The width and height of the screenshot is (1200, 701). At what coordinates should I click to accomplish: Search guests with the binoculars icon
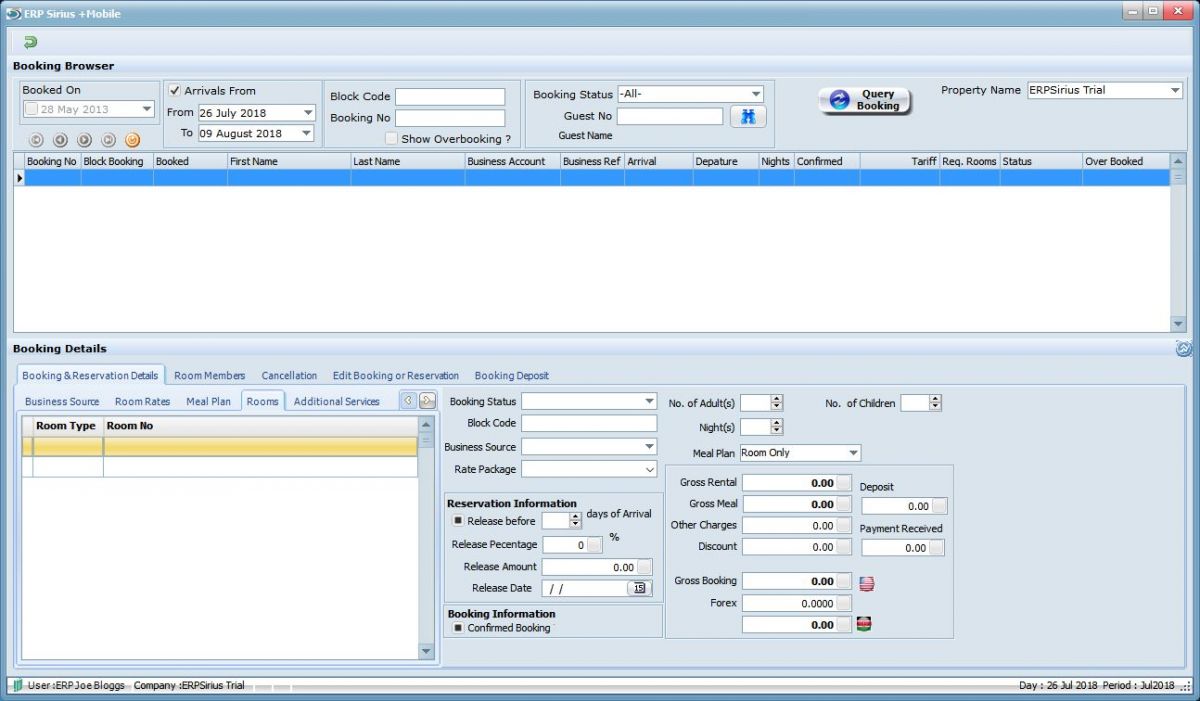[x=748, y=116]
